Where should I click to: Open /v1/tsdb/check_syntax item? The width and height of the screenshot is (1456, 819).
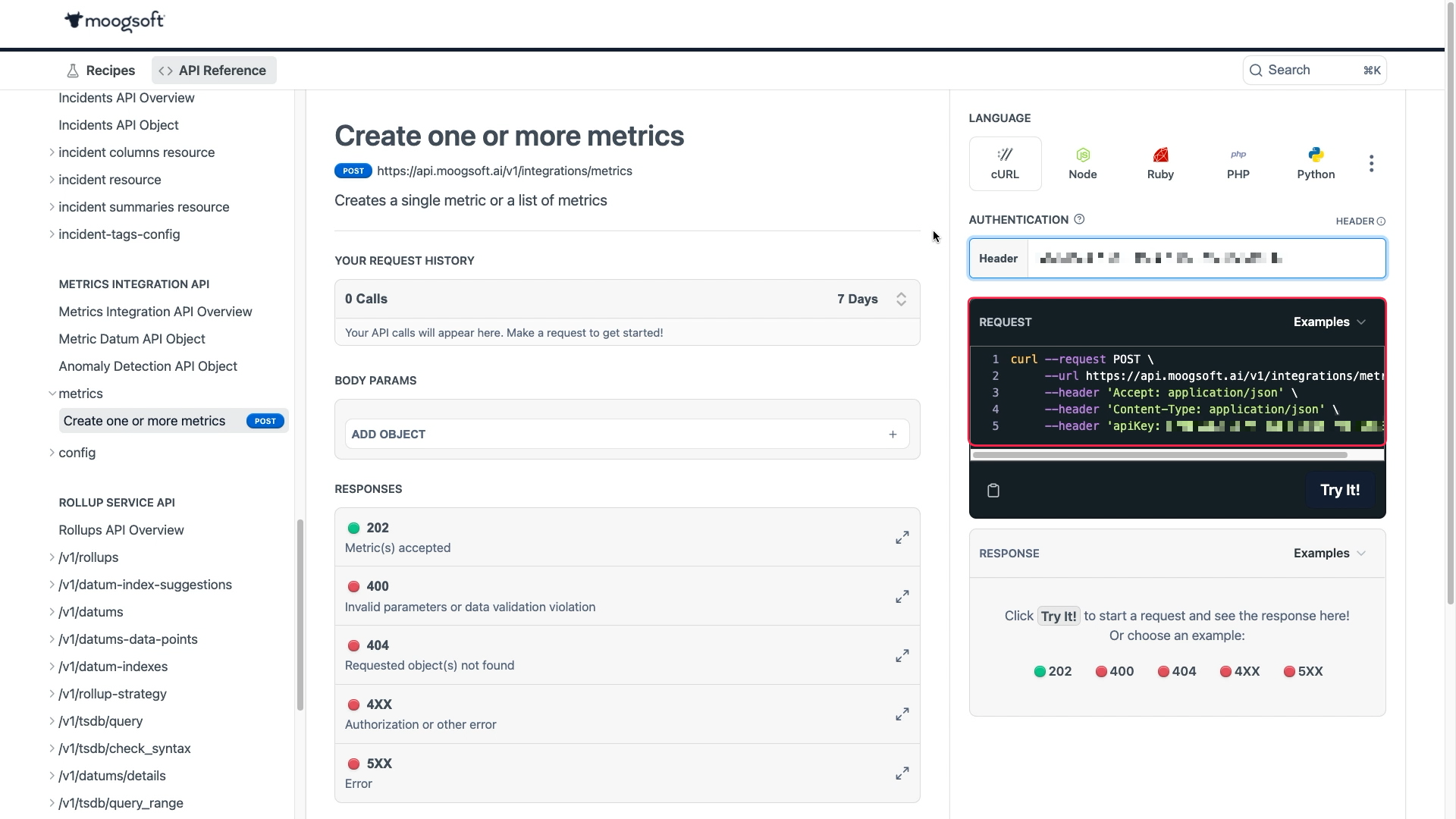click(x=124, y=748)
